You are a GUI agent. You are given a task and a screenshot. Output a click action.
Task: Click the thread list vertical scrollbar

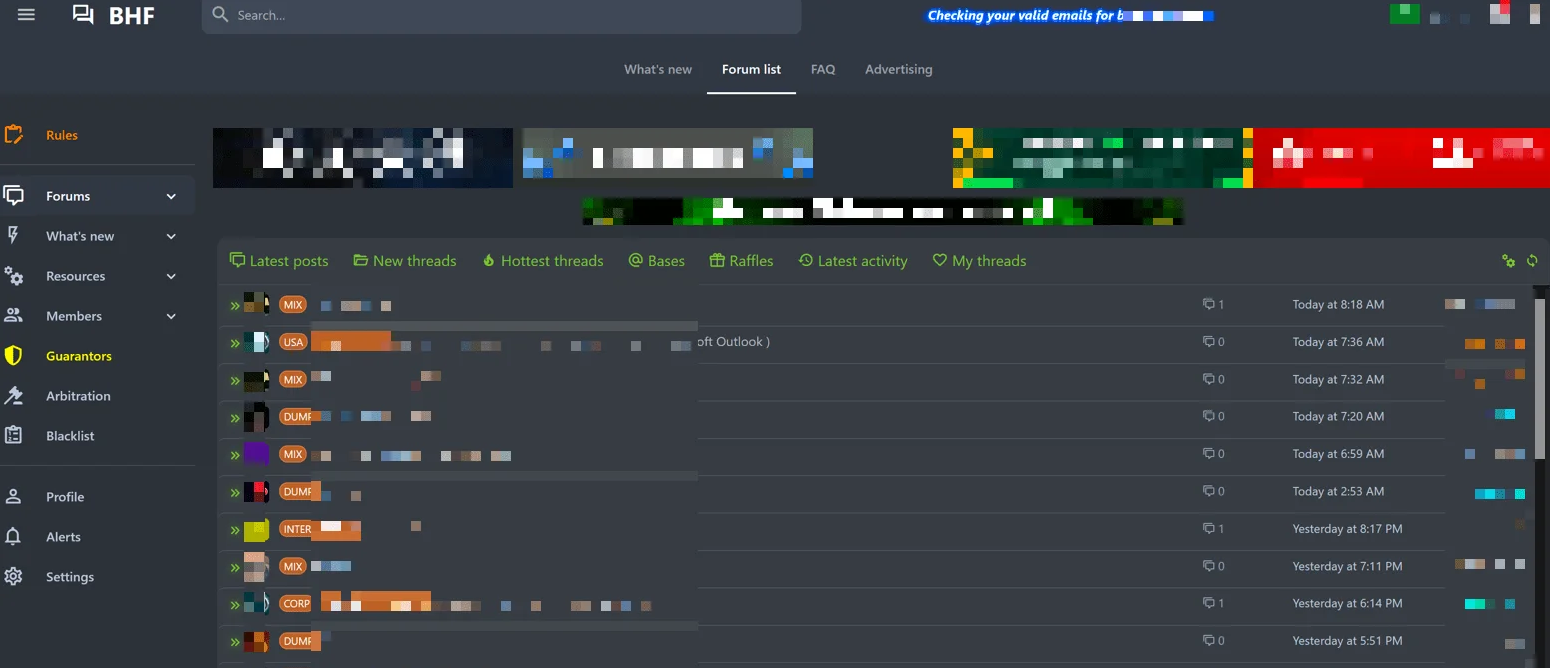1540,380
